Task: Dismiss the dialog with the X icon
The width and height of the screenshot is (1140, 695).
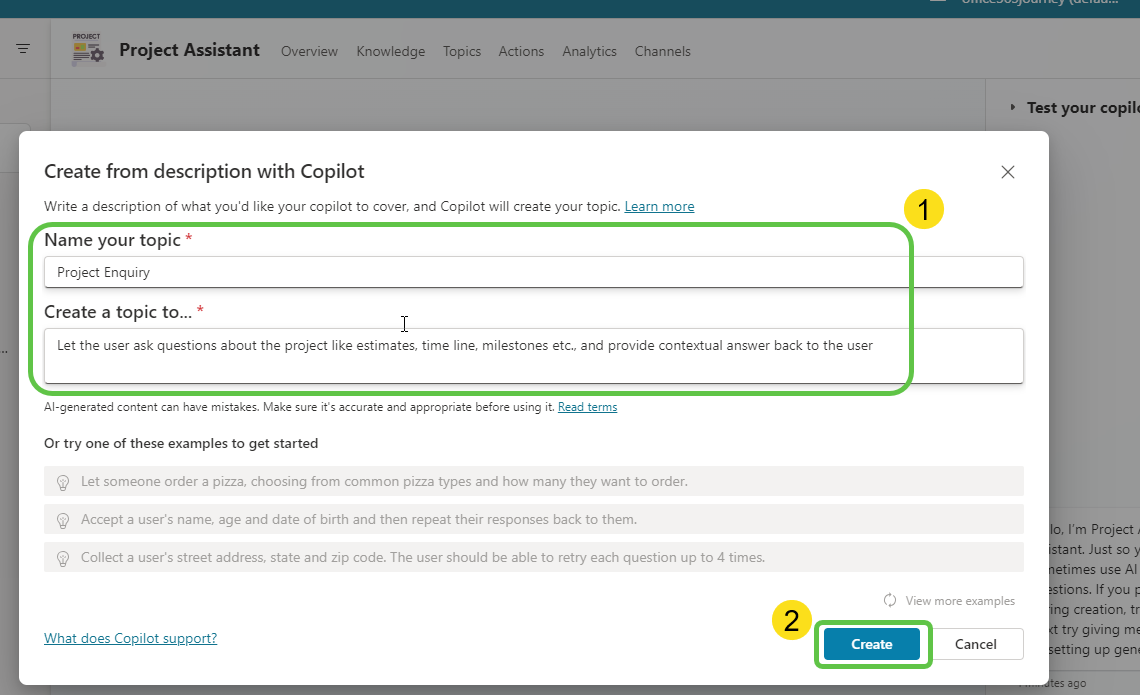Action: point(1008,171)
